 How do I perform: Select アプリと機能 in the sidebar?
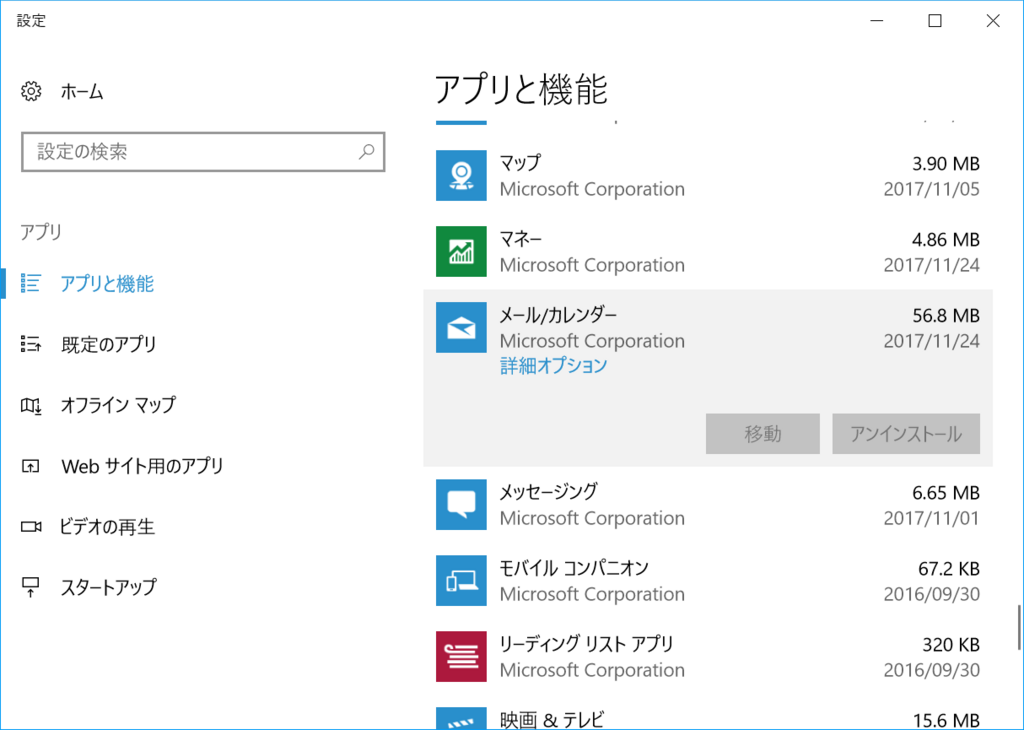(107, 283)
